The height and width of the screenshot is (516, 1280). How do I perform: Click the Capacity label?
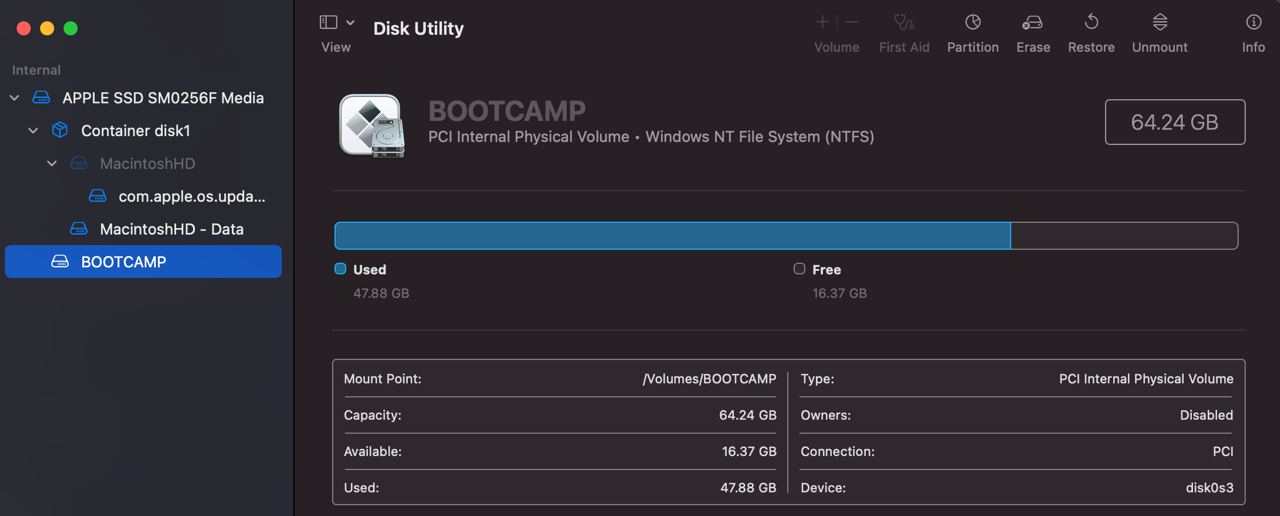click(x=372, y=415)
